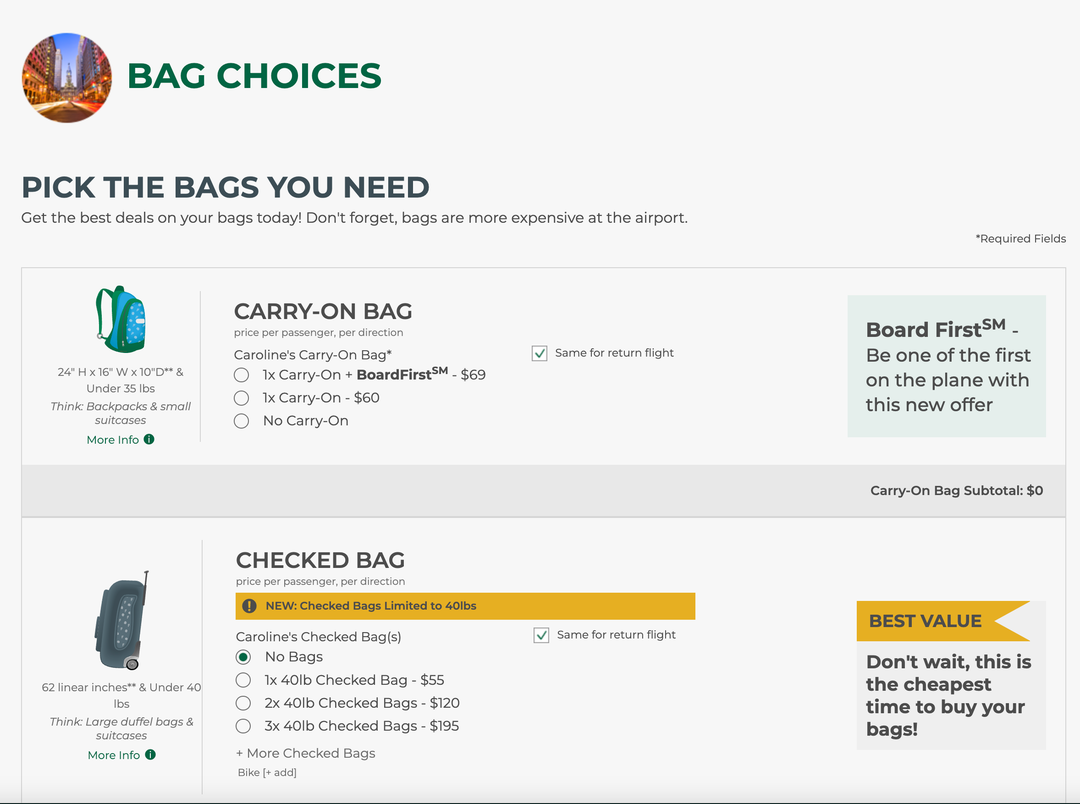Uncheck Same for return flight for carry-on
The image size is (1080, 804).
[x=539, y=353]
